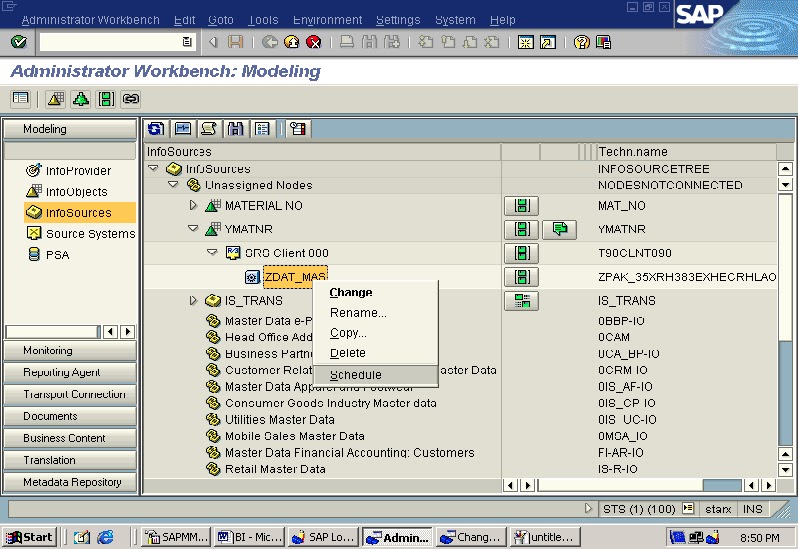This screenshot has width=798, height=549.
Task: Click the Refresh tree icon
Action: pos(156,129)
